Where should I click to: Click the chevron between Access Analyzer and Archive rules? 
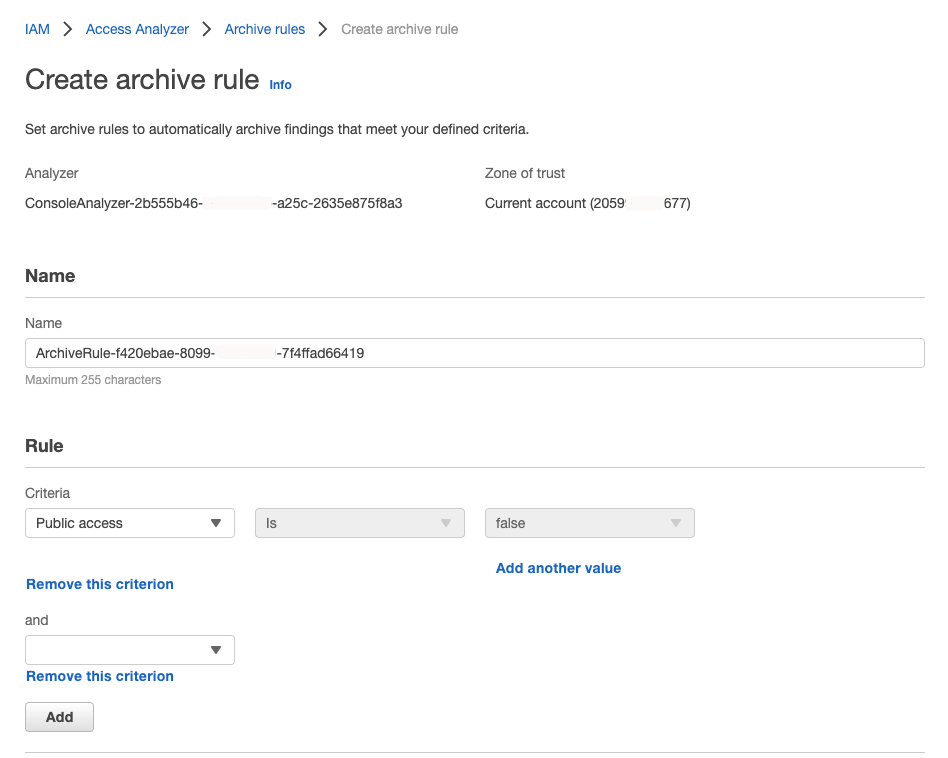tap(206, 29)
